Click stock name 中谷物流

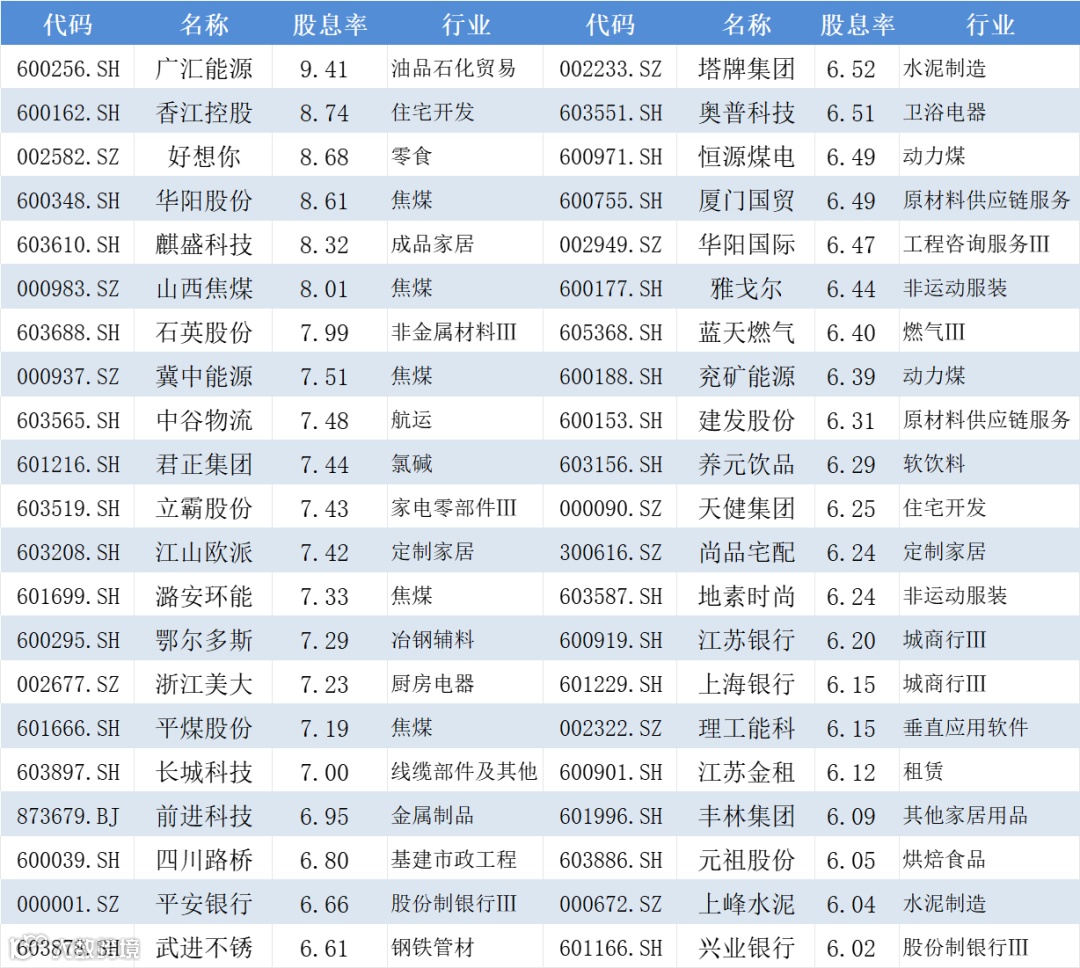click(204, 420)
